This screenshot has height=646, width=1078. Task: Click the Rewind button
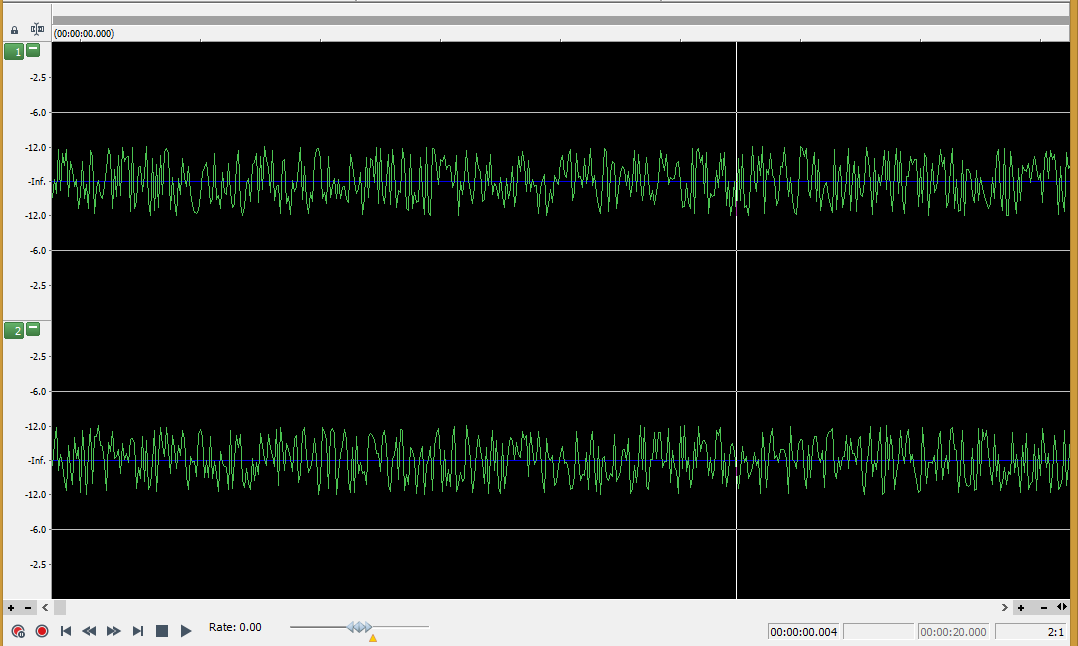pyautogui.click(x=89, y=631)
